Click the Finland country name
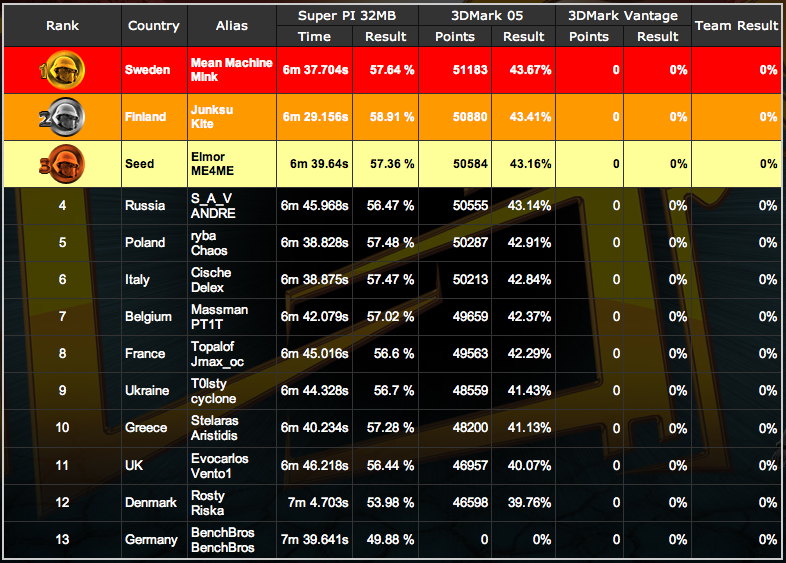The width and height of the screenshot is (786, 563). coord(146,117)
